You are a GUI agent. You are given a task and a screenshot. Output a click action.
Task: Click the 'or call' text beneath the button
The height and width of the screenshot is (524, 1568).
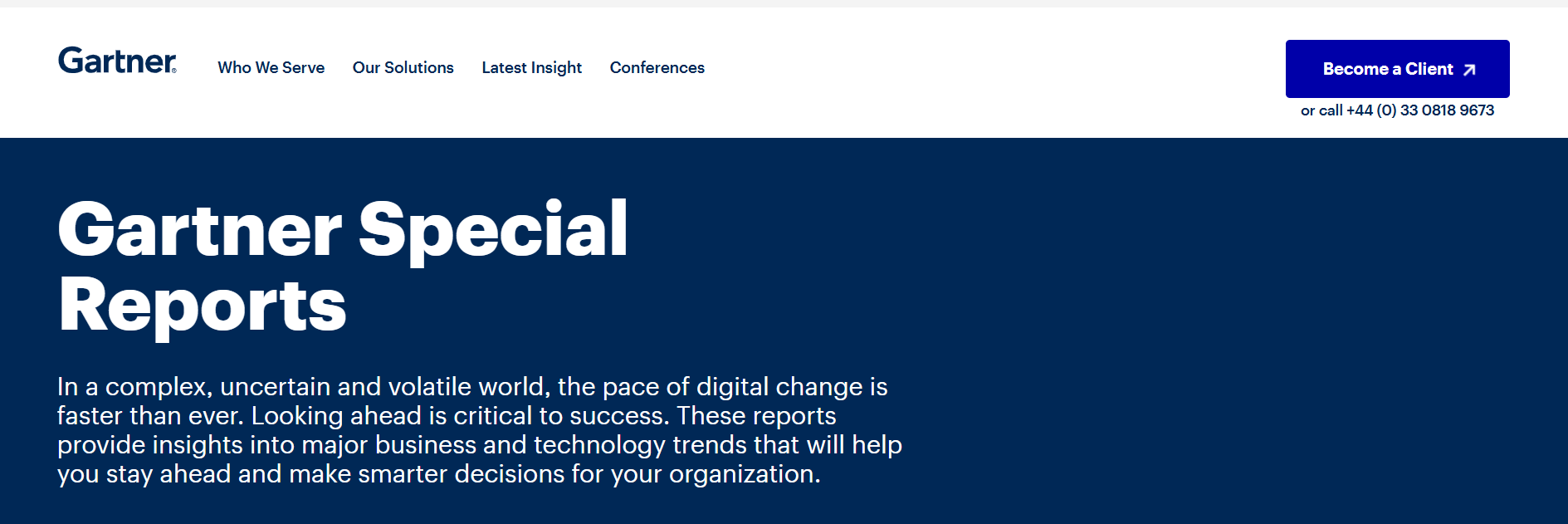pos(1320,110)
